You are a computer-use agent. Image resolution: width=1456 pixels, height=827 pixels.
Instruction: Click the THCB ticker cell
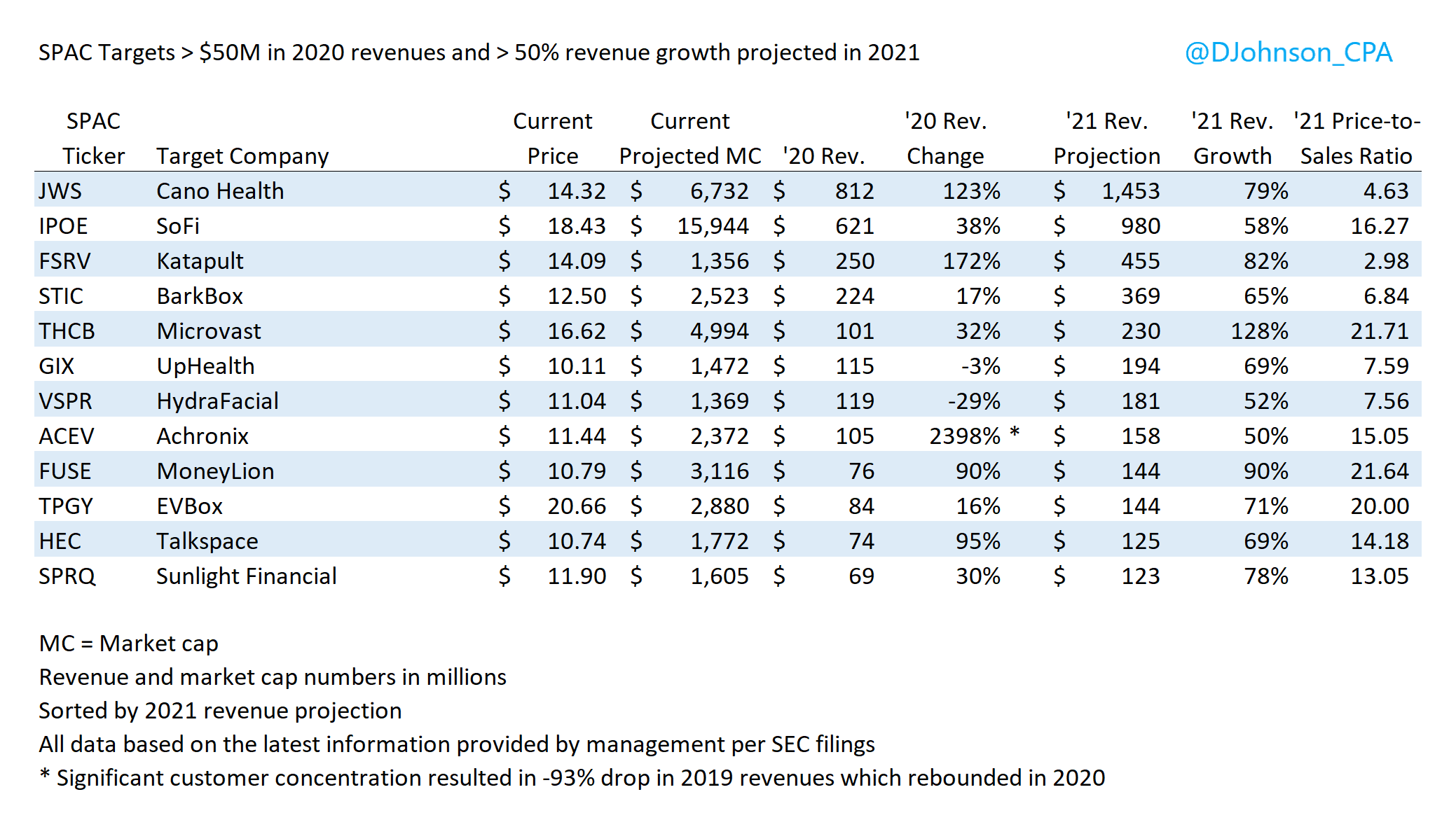[67, 331]
